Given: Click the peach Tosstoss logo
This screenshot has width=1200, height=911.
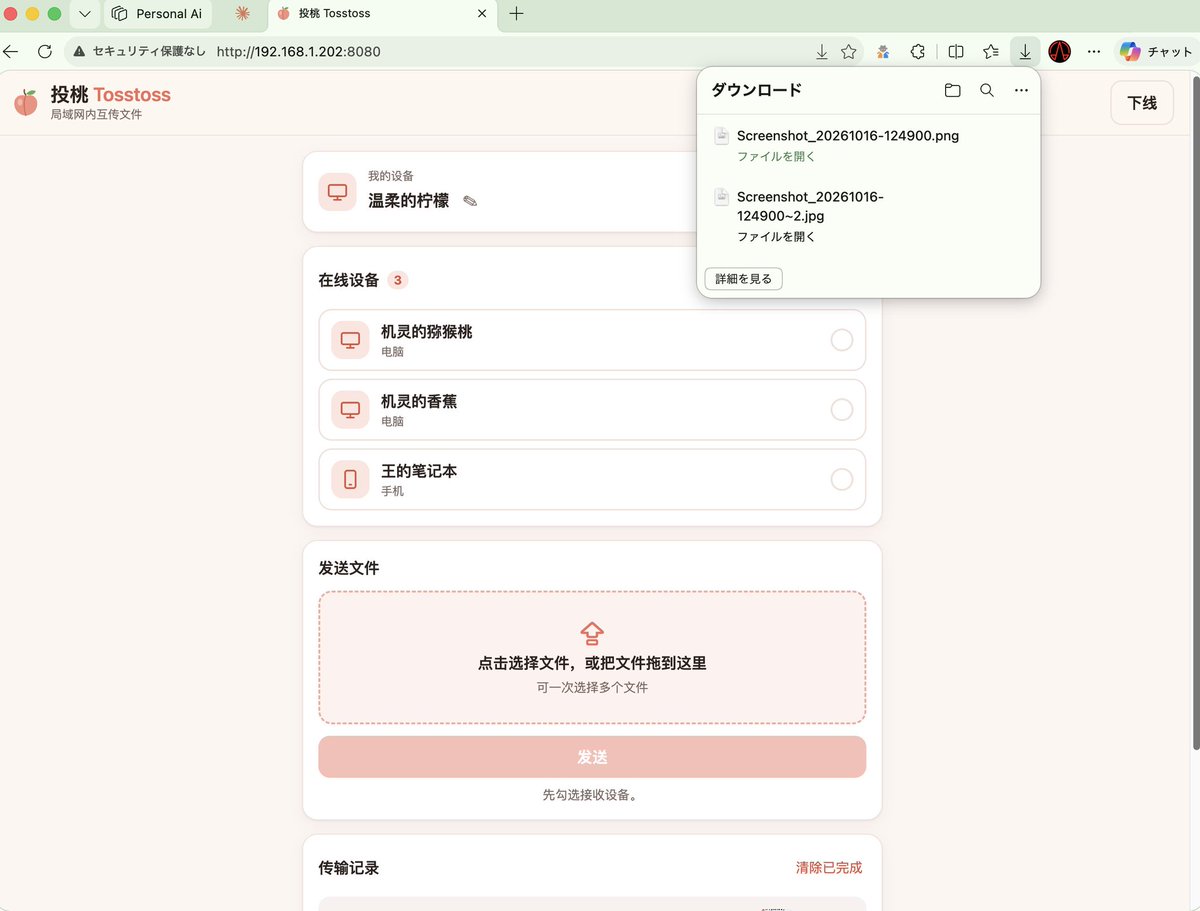Looking at the screenshot, I should (26, 102).
